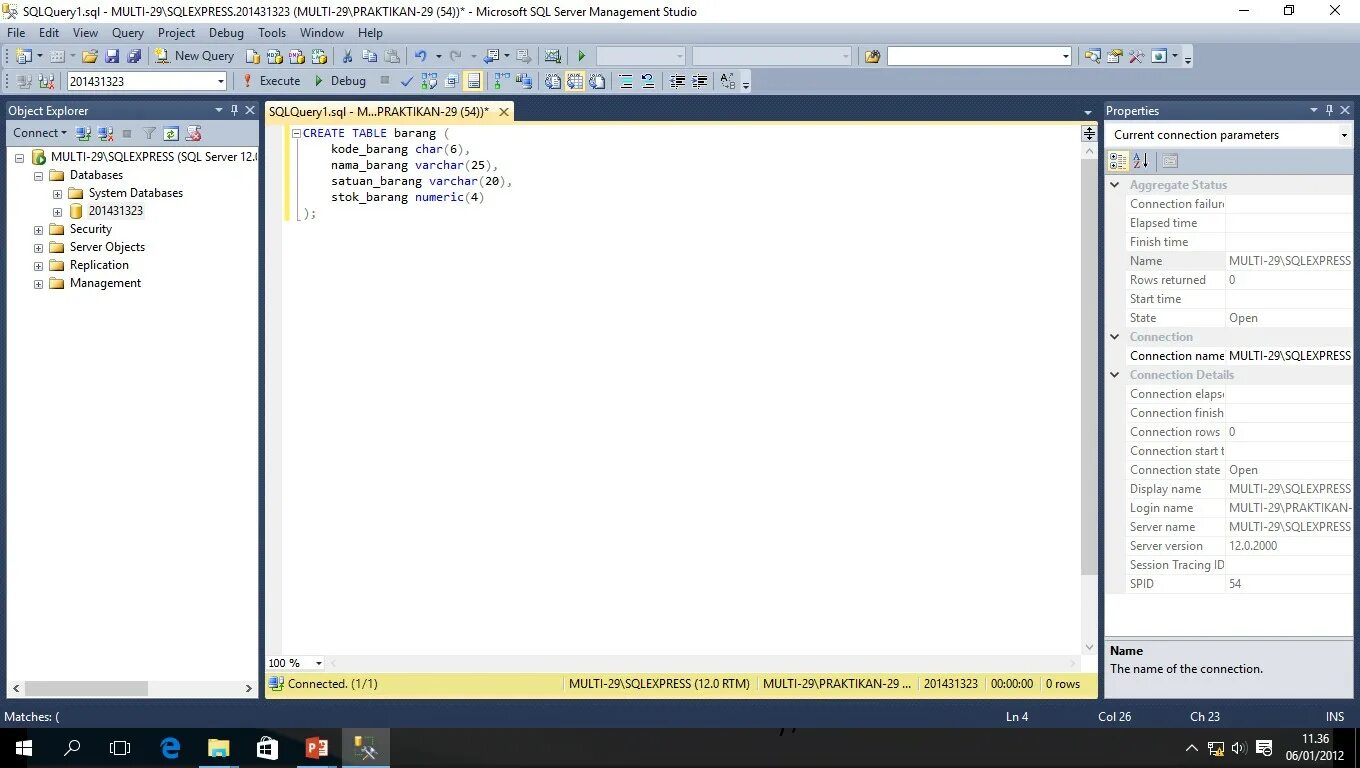Toggle Include Actual Execution Plan
The height and width of the screenshot is (768, 1360).
[x=501, y=81]
